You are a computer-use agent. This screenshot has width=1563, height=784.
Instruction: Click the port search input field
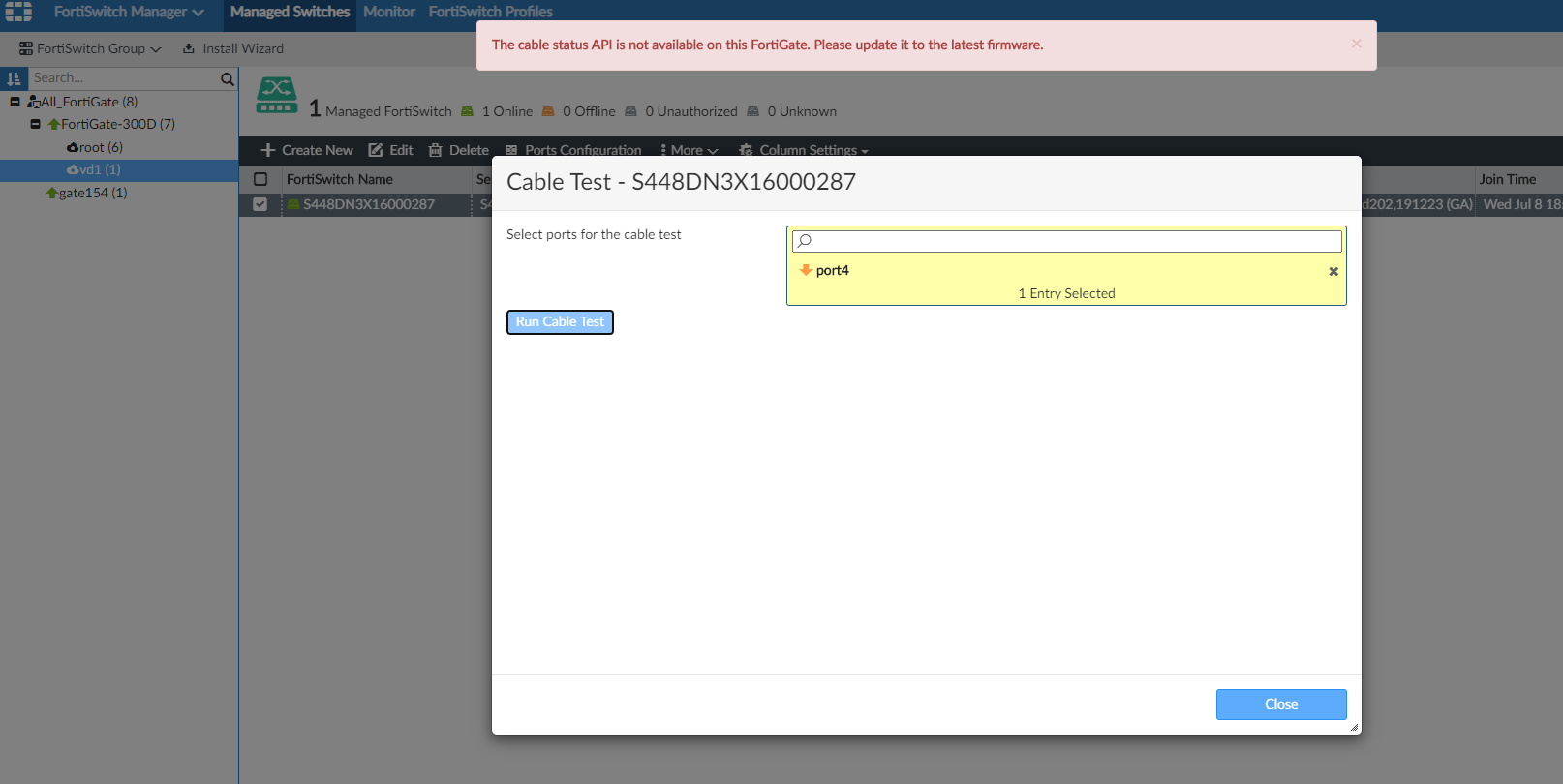[x=1067, y=241]
